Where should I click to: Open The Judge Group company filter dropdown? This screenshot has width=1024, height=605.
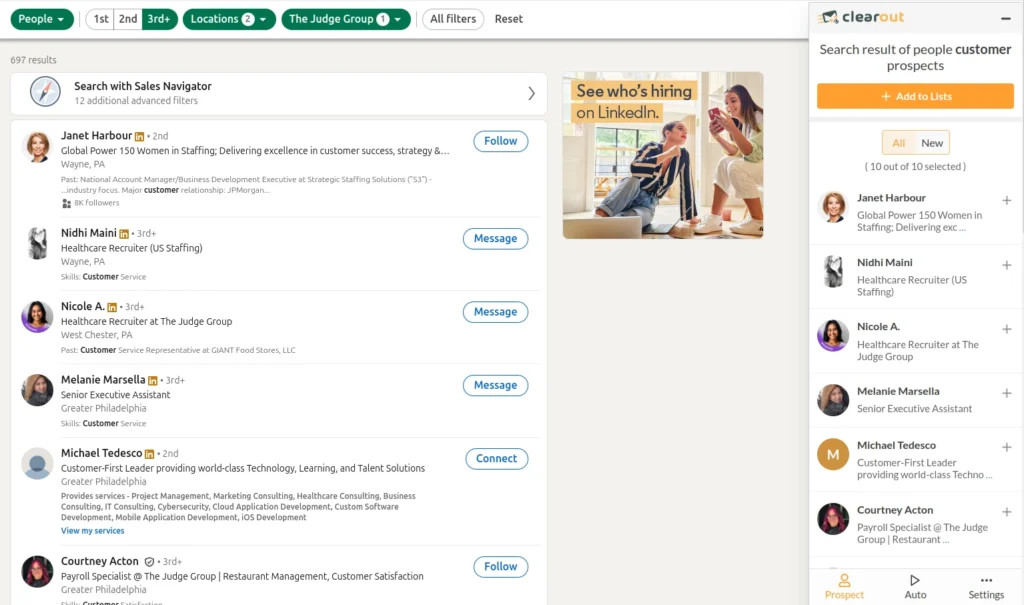pos(345,19)
